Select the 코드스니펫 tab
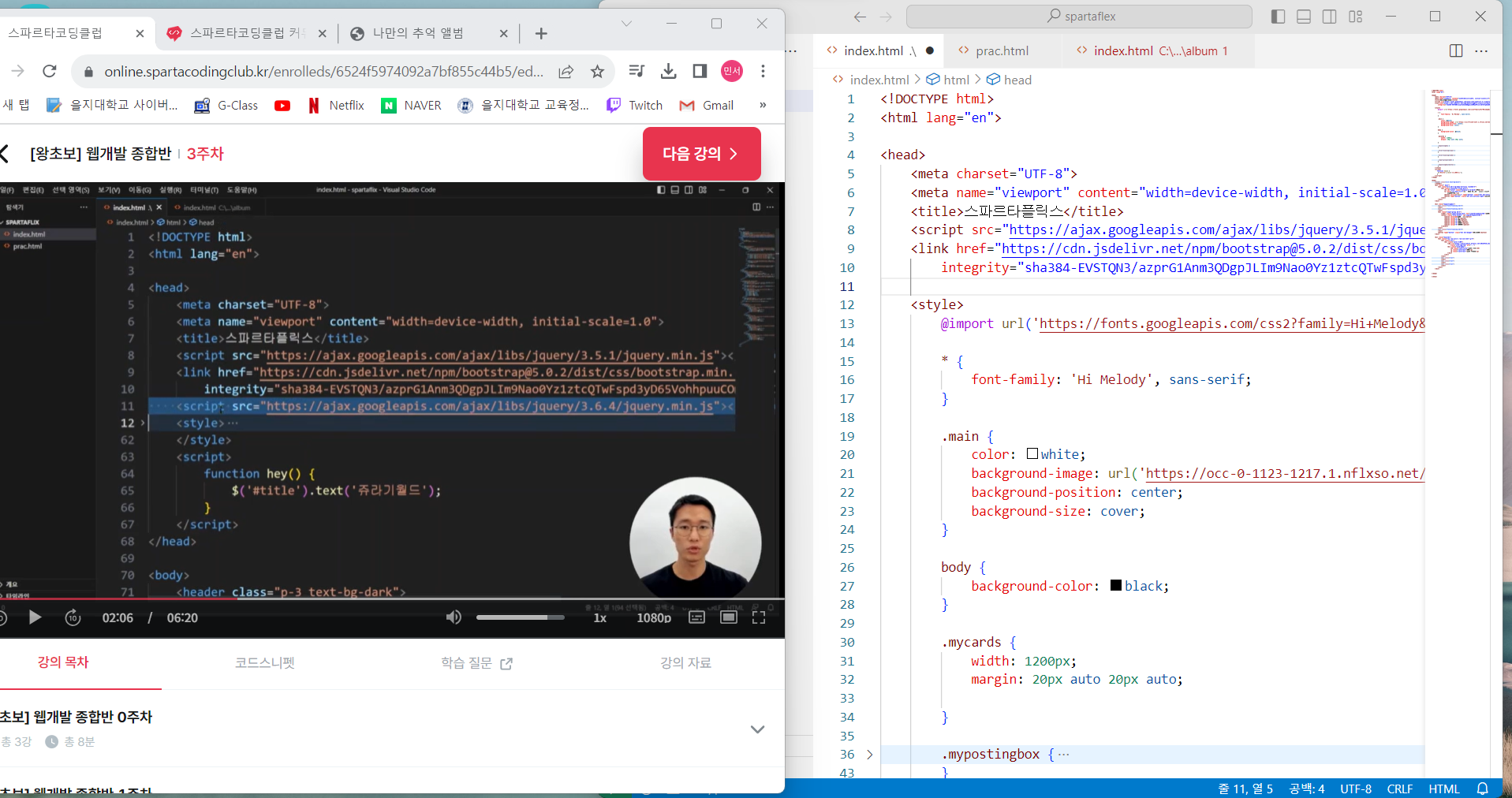 (265, 663)
